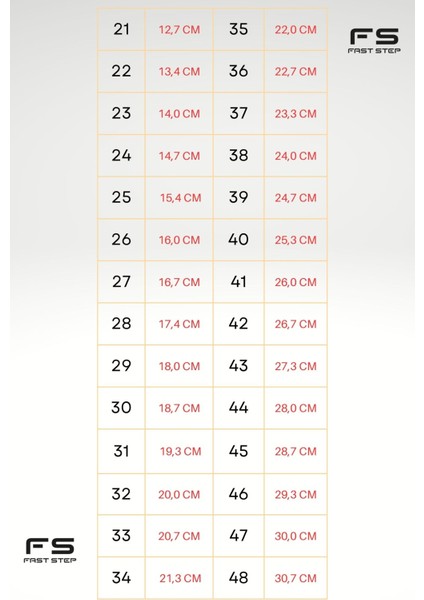Click the Fast Step logo at bottom left
This screenshot has width=424, height=600.
[50, 550]
